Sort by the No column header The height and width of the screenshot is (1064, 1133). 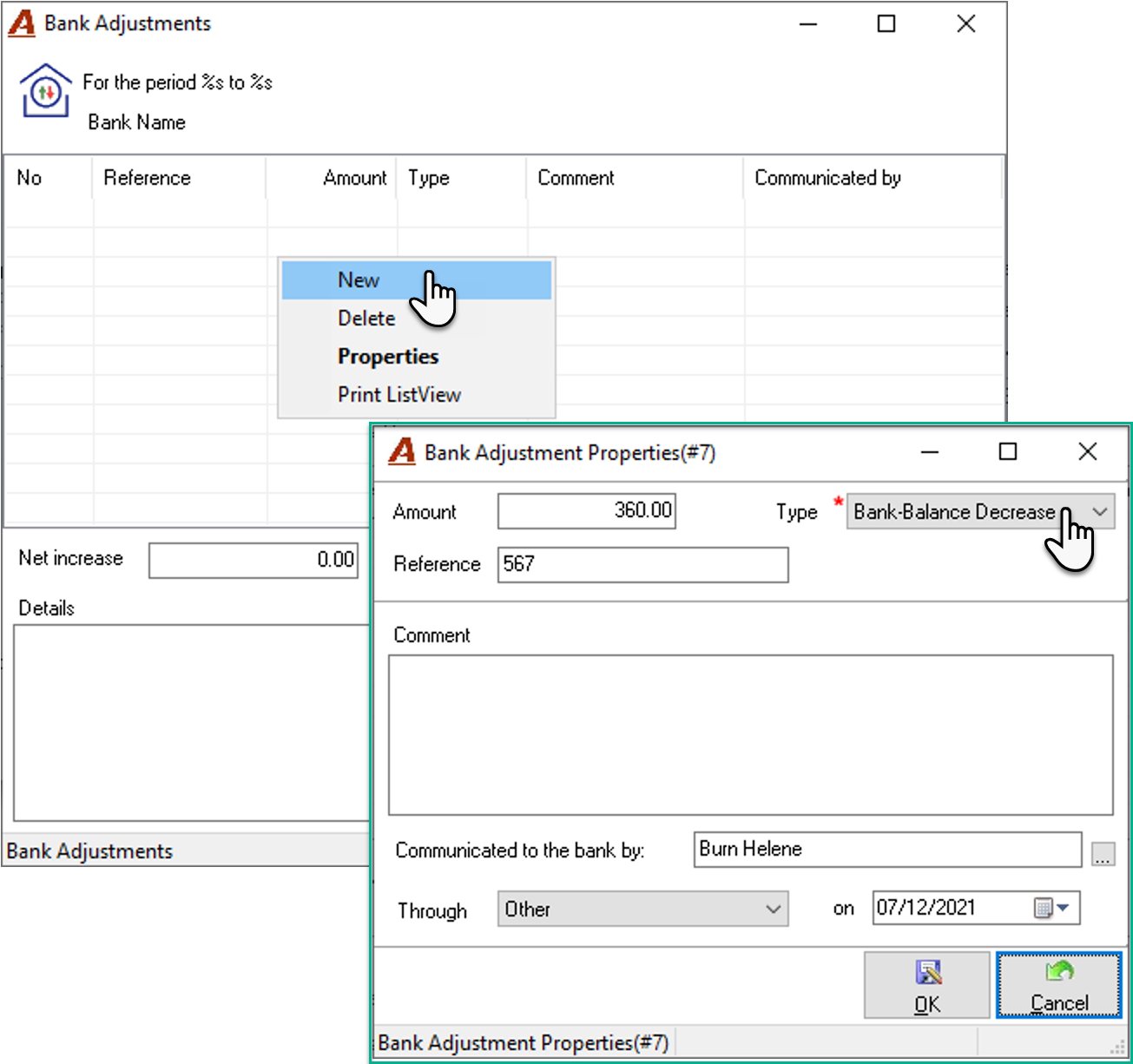[49, 178]
